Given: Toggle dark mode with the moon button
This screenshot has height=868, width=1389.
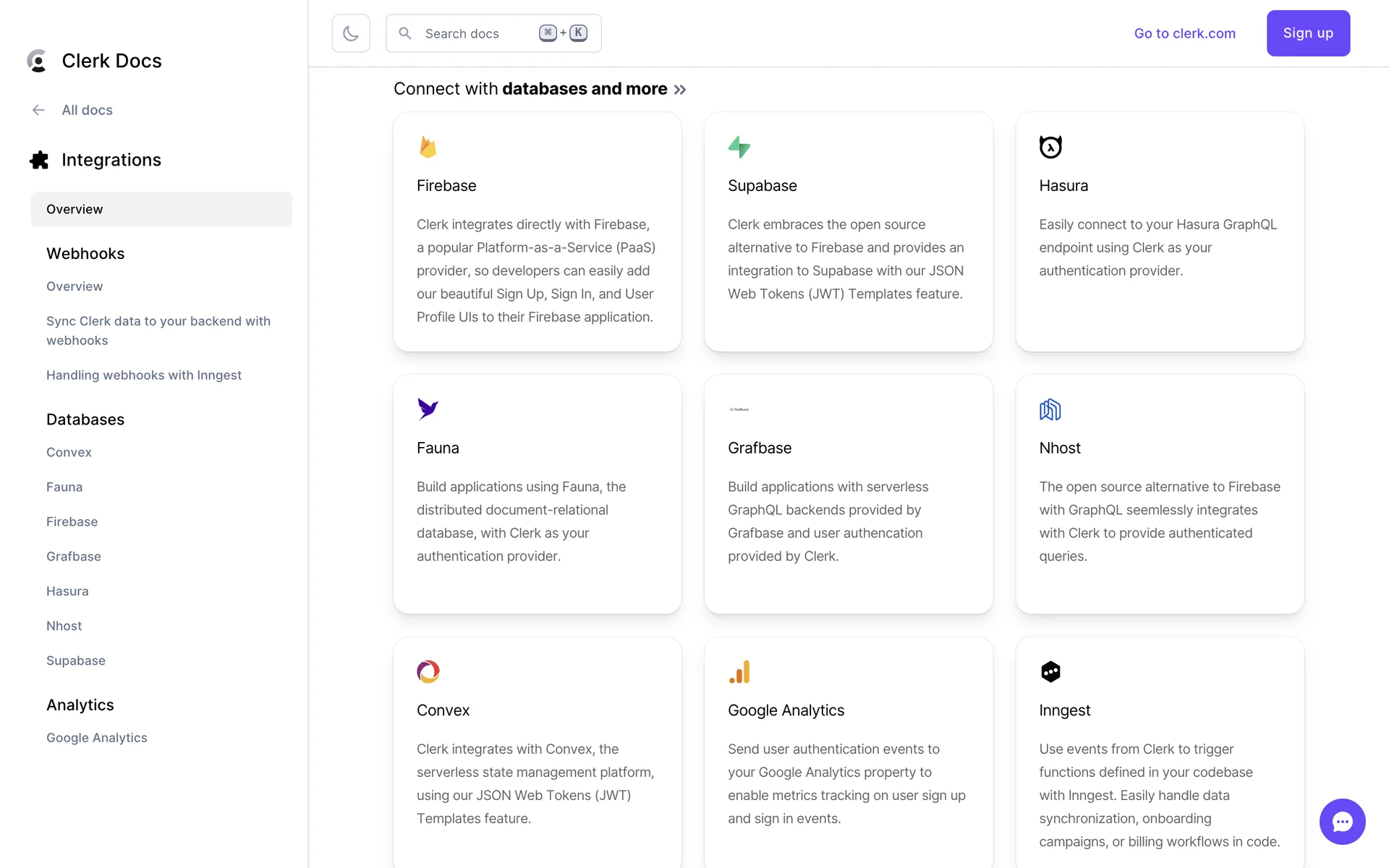Looking at the screenshot, I should tap(351, 33).
